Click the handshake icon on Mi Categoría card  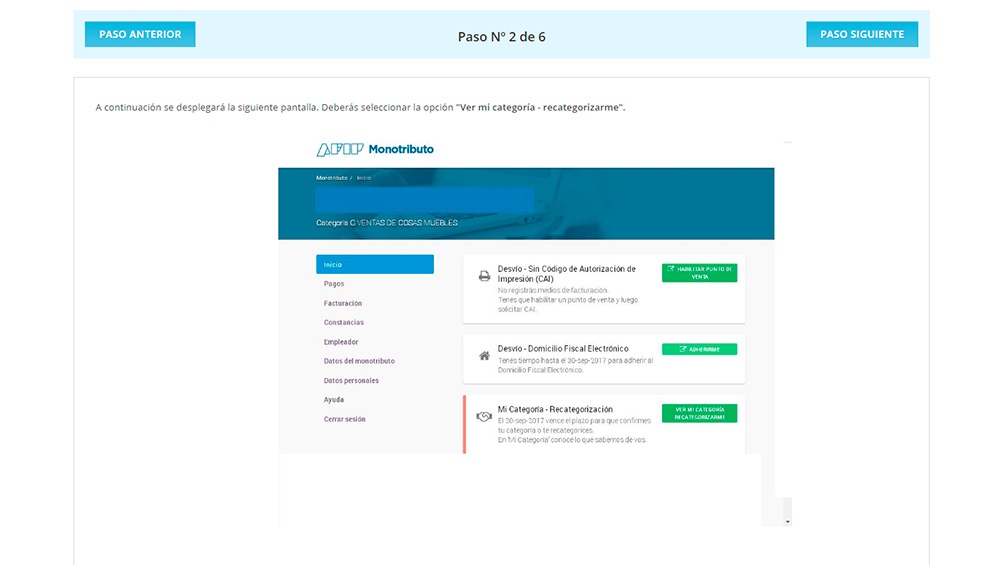pyautogui.click(x=484, y=416)
